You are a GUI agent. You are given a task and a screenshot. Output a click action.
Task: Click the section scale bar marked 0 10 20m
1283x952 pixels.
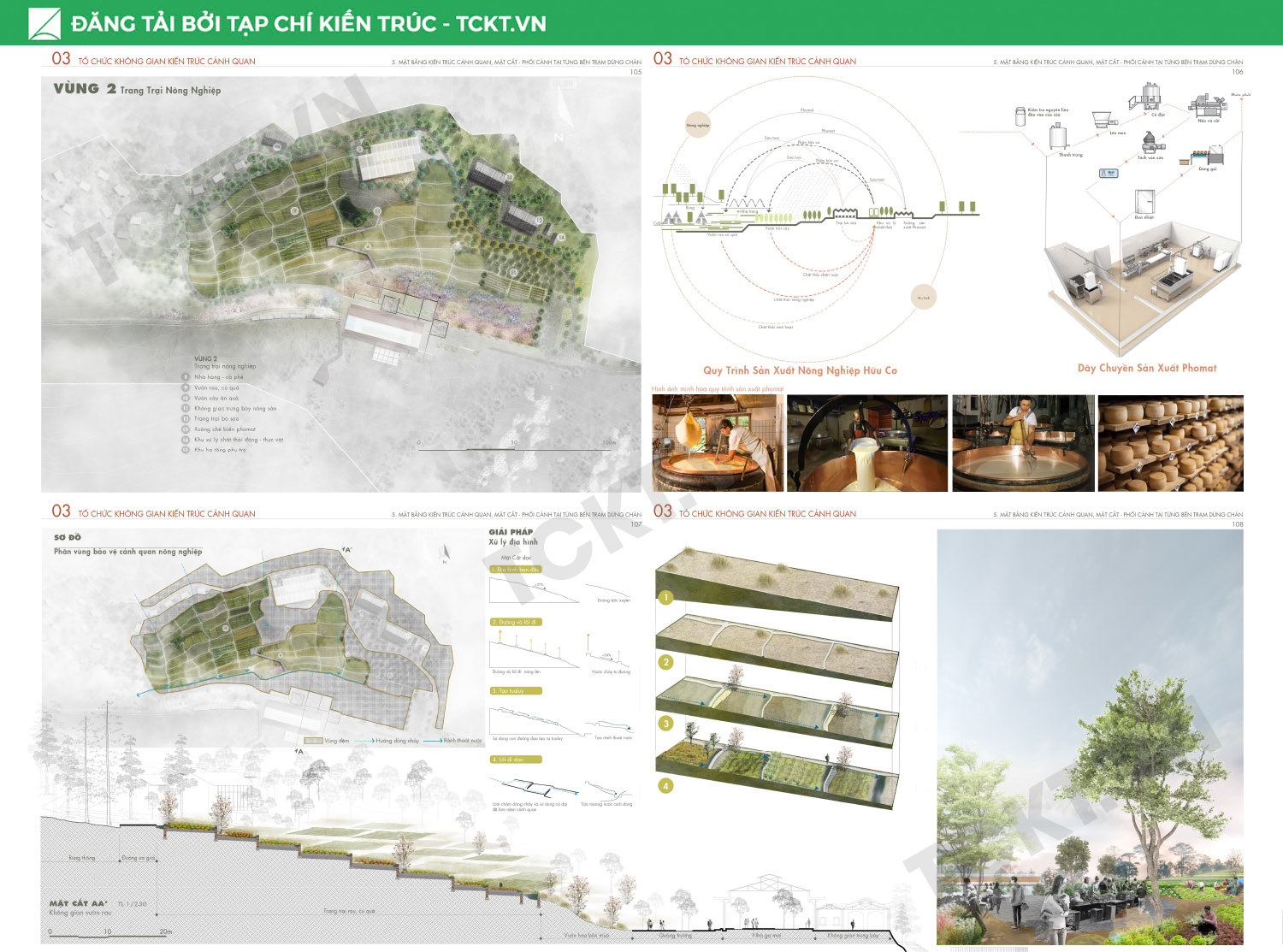click(110, 933)
